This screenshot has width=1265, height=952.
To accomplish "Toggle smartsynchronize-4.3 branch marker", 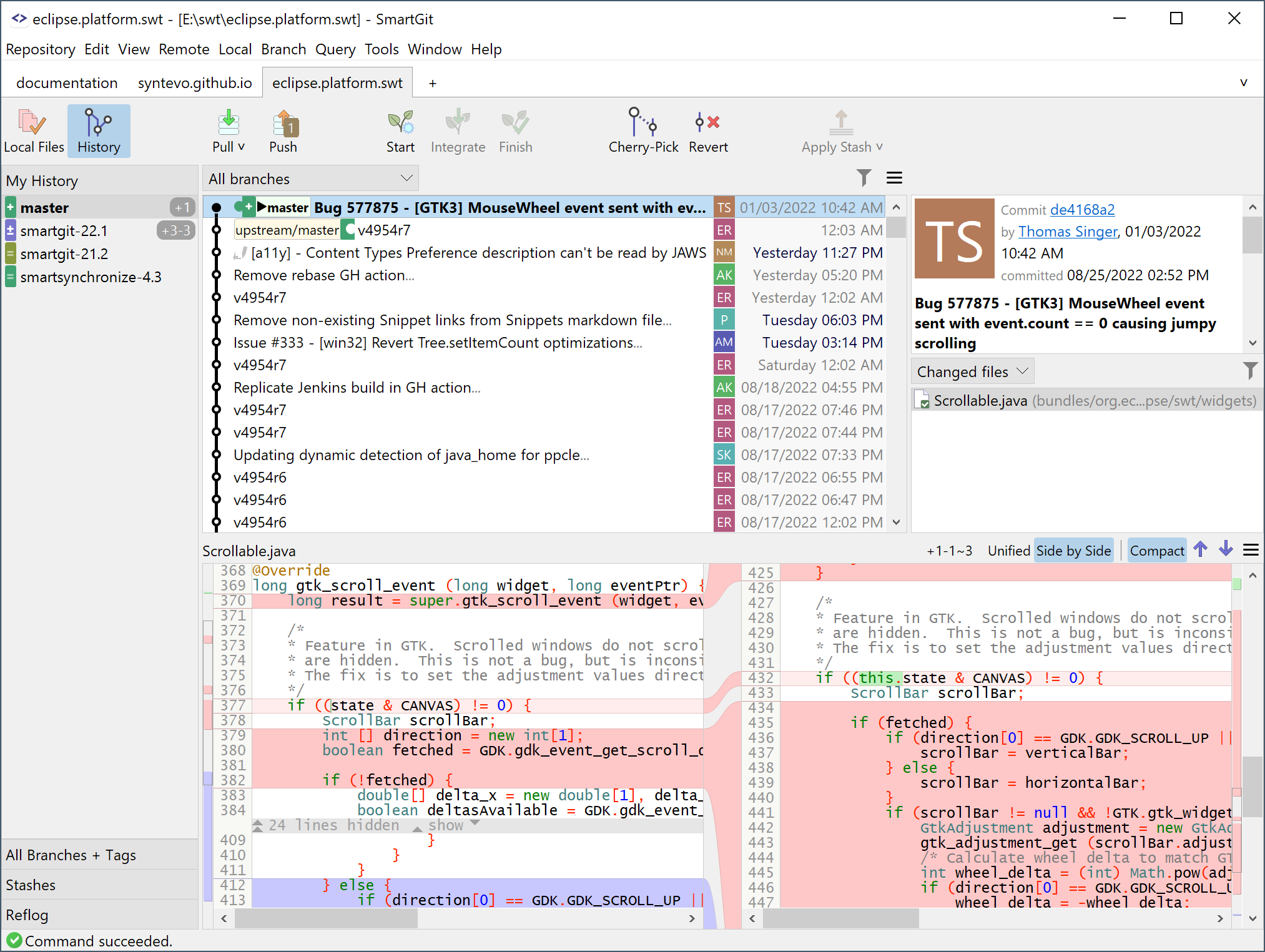I will [11, 277].
